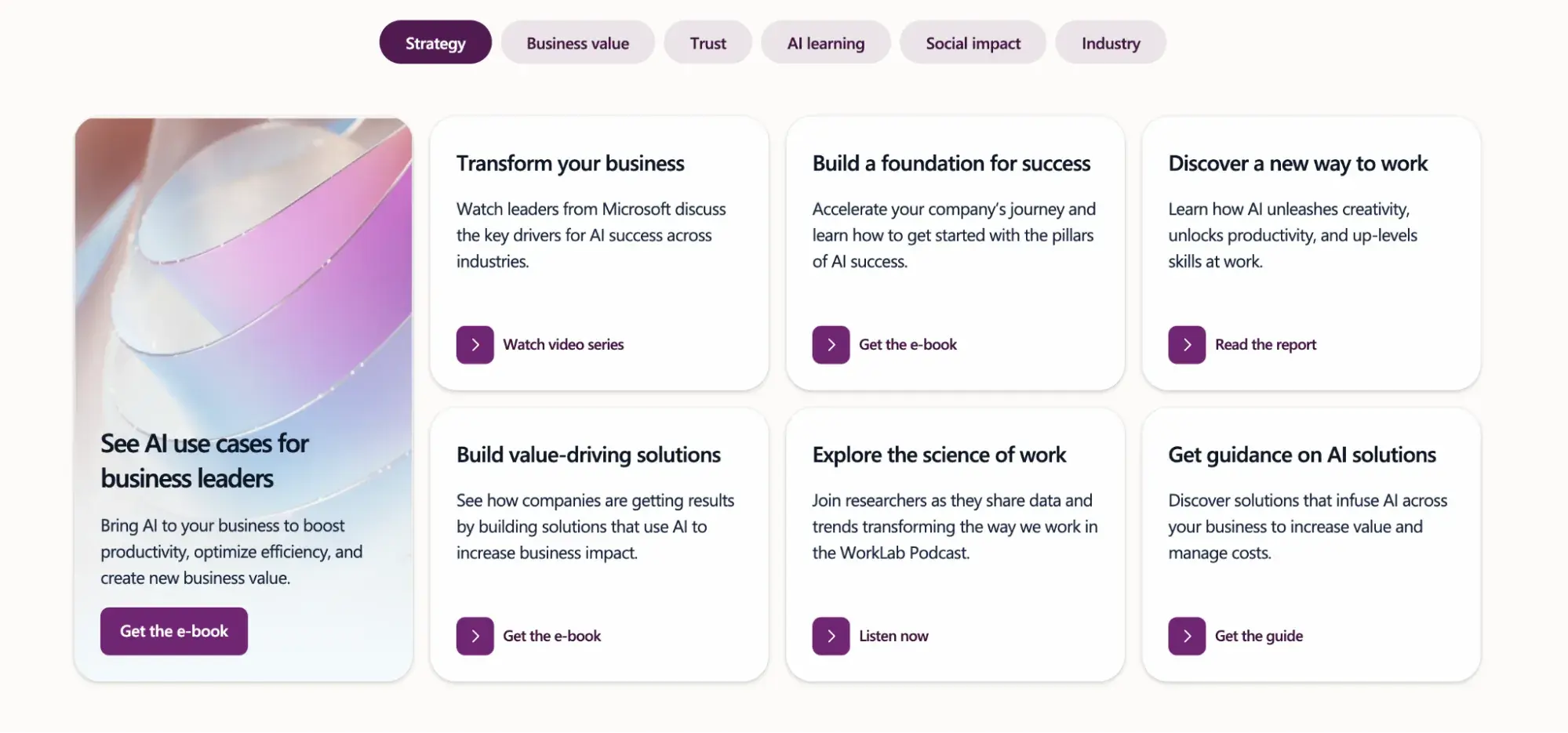This screenshot has width=1568, height=733.
Task: Click the Transform your business heading
Action: tap(570, 163)
